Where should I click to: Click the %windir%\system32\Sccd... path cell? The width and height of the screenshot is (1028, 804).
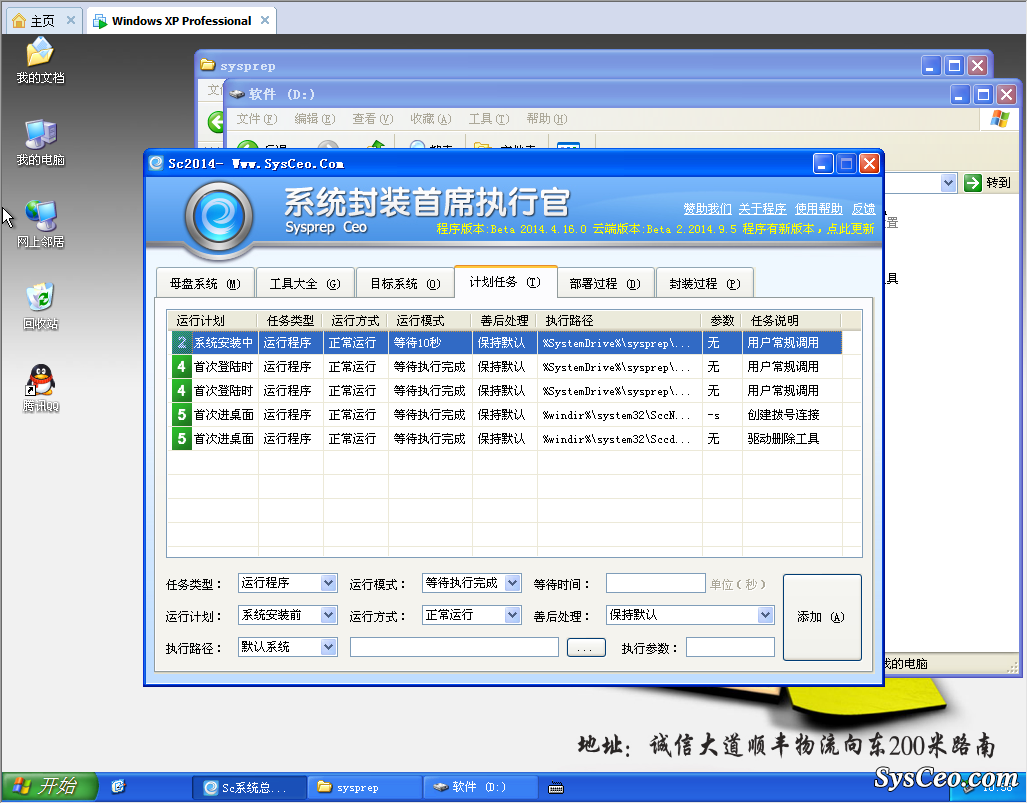[x=620, y=439]
